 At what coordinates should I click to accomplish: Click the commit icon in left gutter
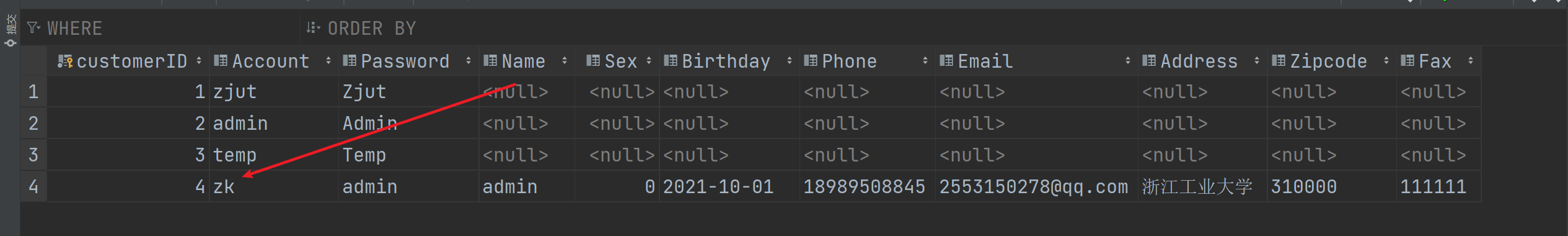(x=11, y=43)
